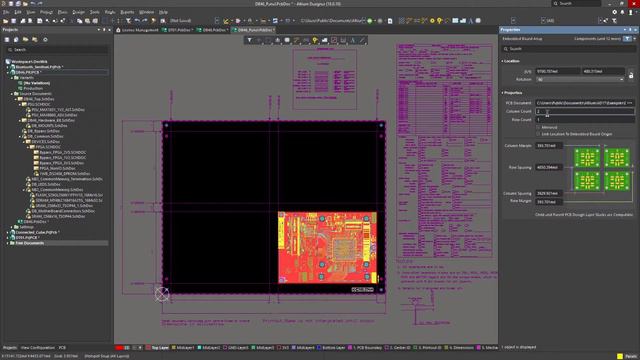Click the cross-probe funnel icon in the toolbar
640x360 pixels.
pyautogui.click(x=128, y=21)
